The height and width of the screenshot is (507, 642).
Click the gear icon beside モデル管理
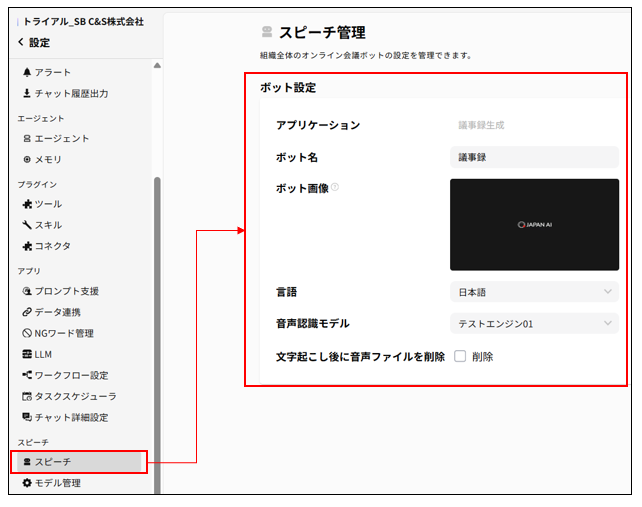(27, 483)
